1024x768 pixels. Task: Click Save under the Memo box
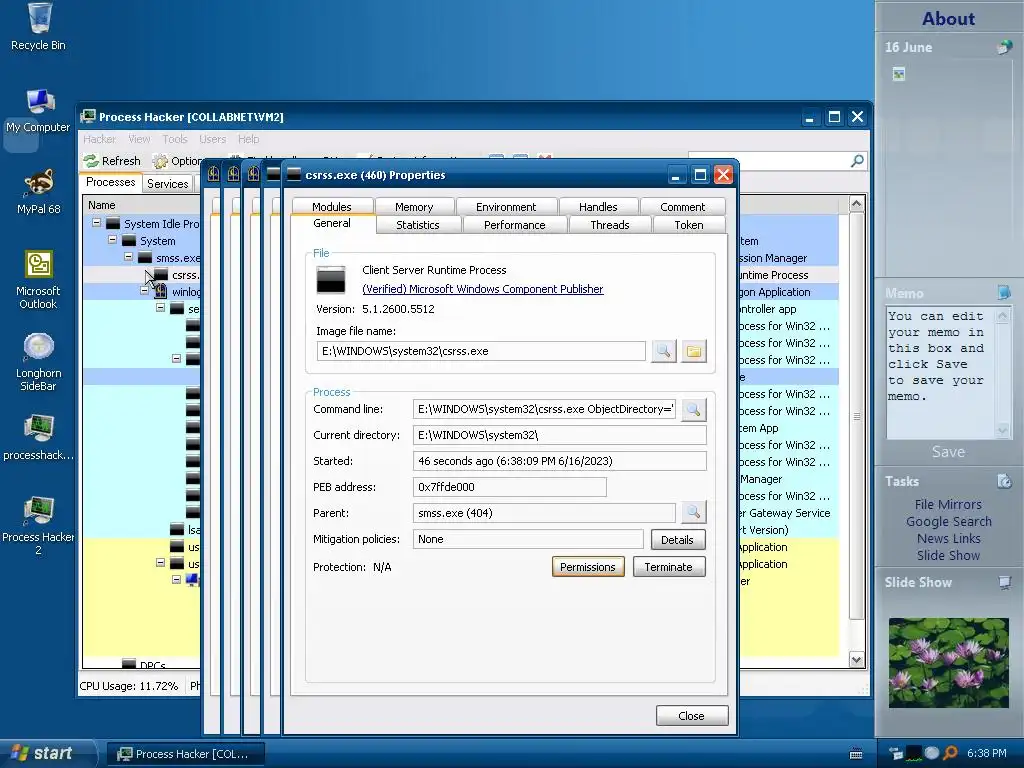pyautogui.click(x=948, y=452)
